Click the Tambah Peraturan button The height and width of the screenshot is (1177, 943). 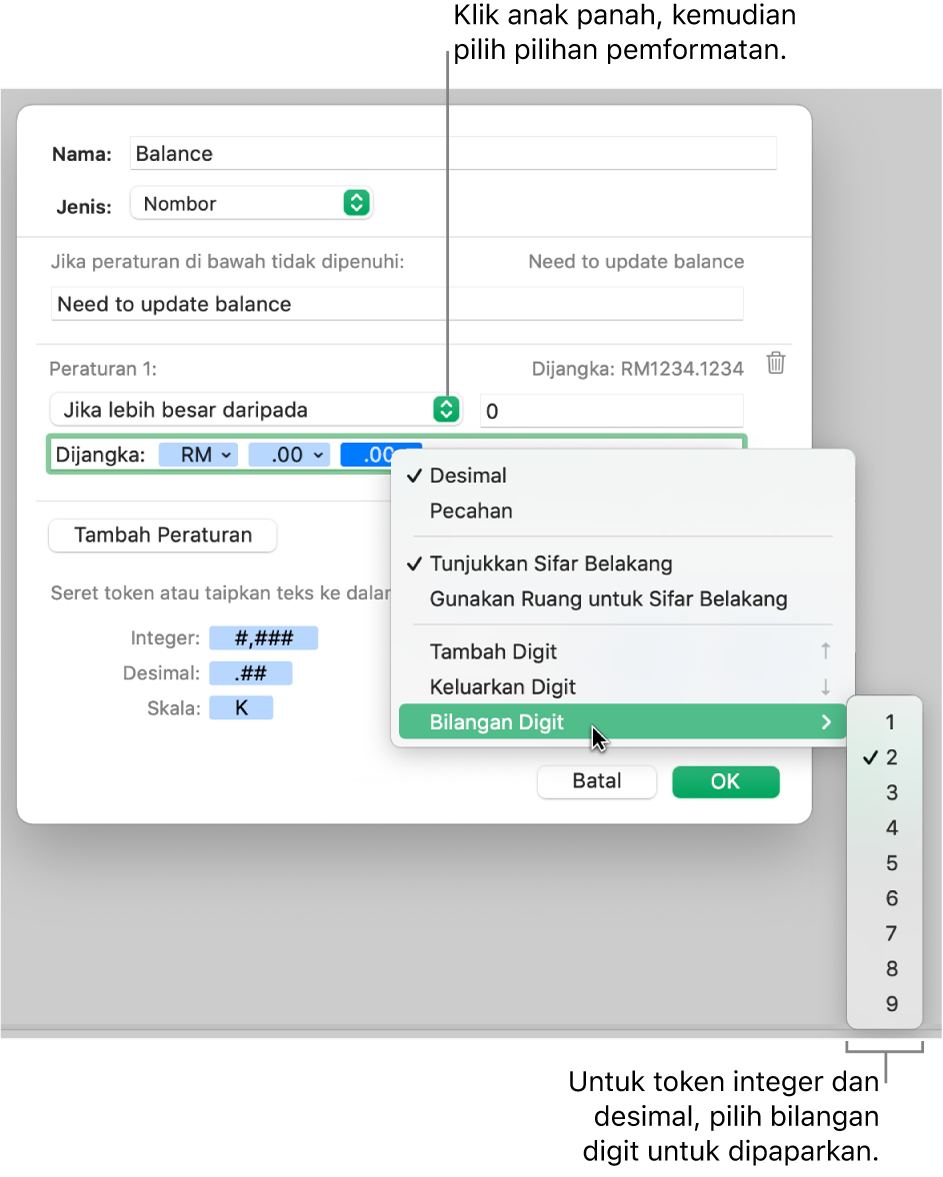[x=163, y=535]
